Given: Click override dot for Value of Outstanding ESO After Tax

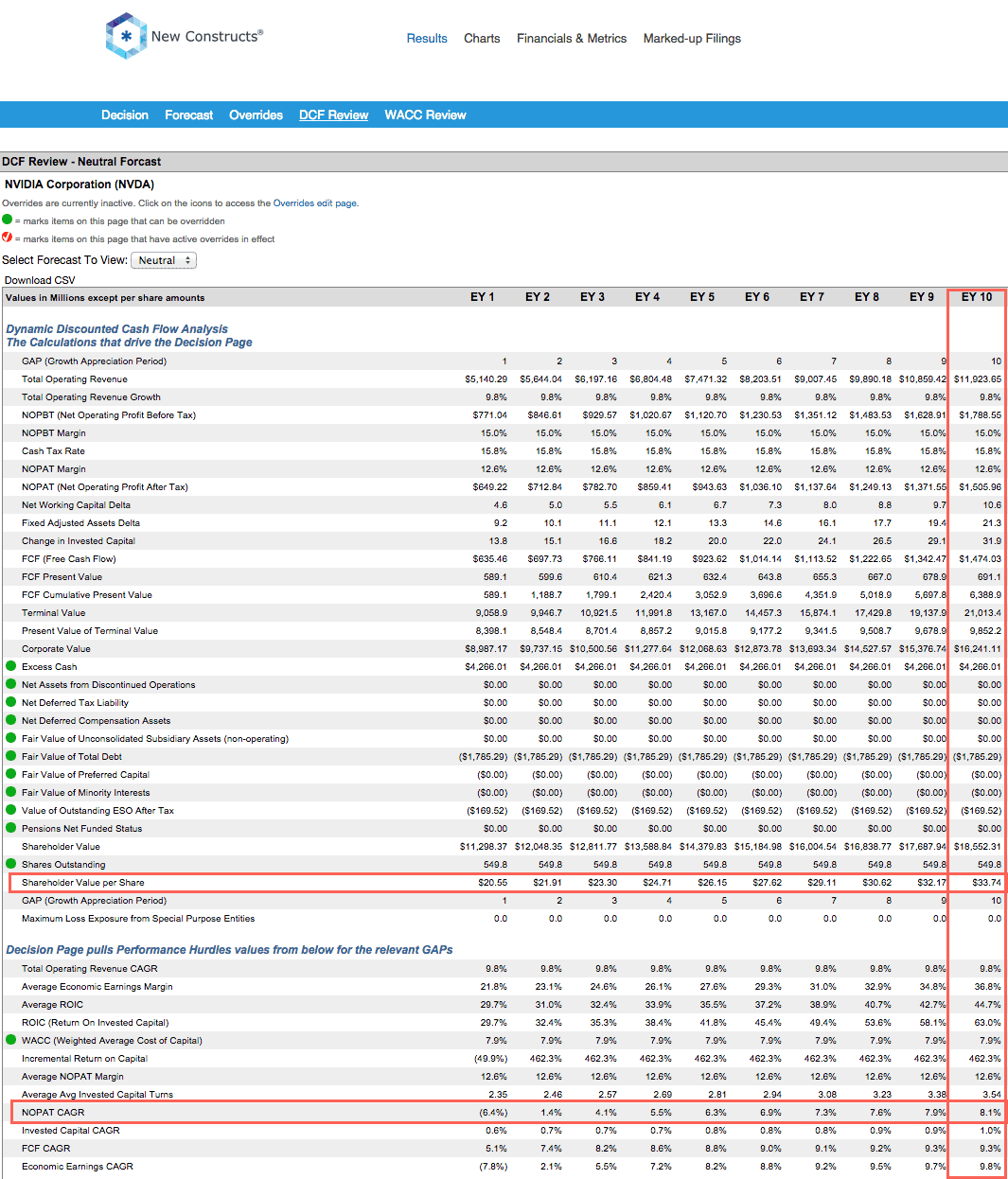Looking at the screenshot, I should 11,810.
